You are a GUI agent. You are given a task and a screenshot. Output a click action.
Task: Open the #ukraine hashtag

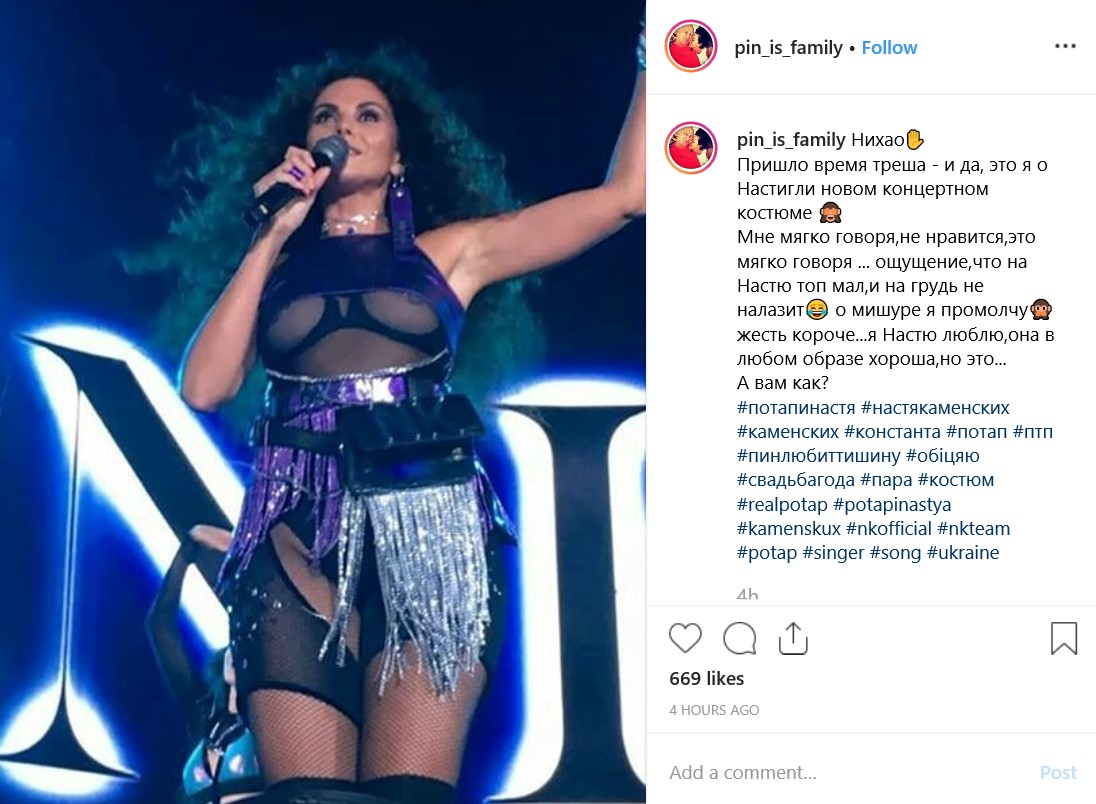click(x=962, y=552)
